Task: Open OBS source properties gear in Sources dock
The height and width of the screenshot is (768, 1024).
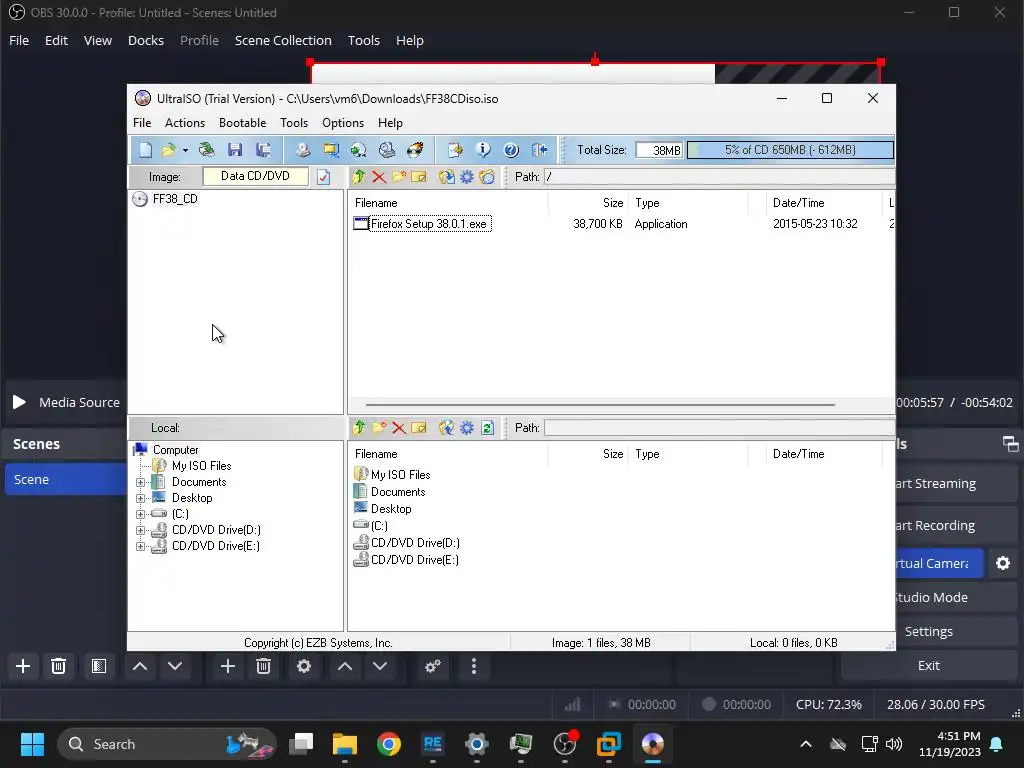Action: (x=304, y=666)
